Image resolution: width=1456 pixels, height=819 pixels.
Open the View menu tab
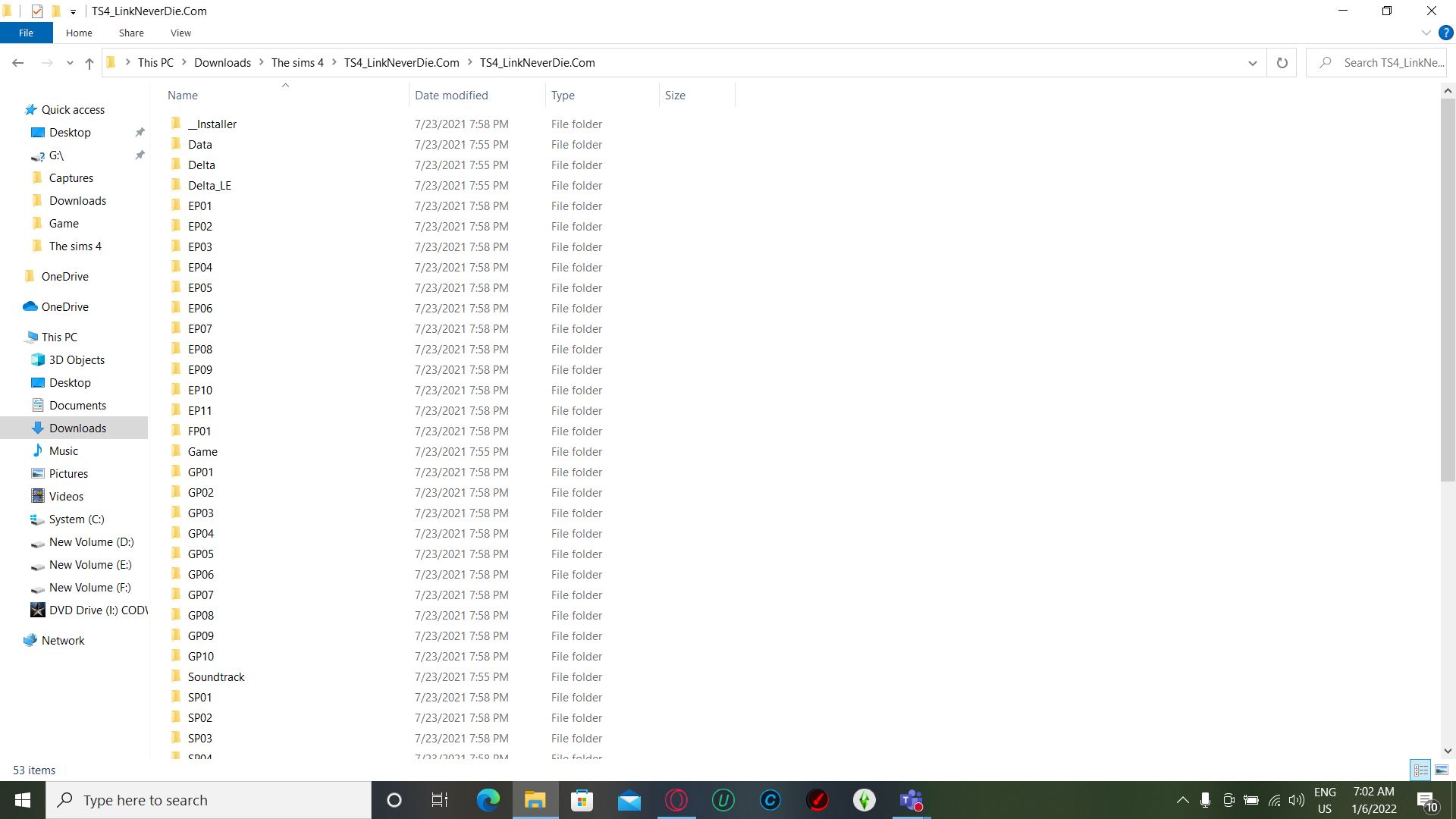click(180, 33)
